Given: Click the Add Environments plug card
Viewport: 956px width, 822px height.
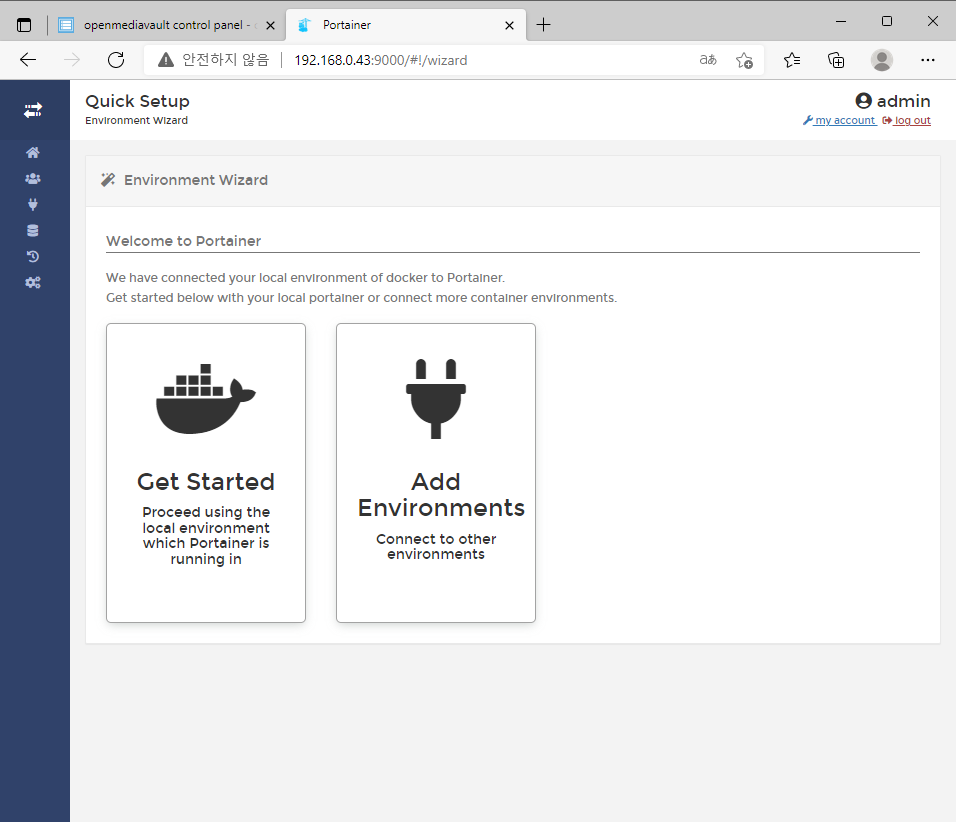Looking at the screenshot, I should 436,473.
